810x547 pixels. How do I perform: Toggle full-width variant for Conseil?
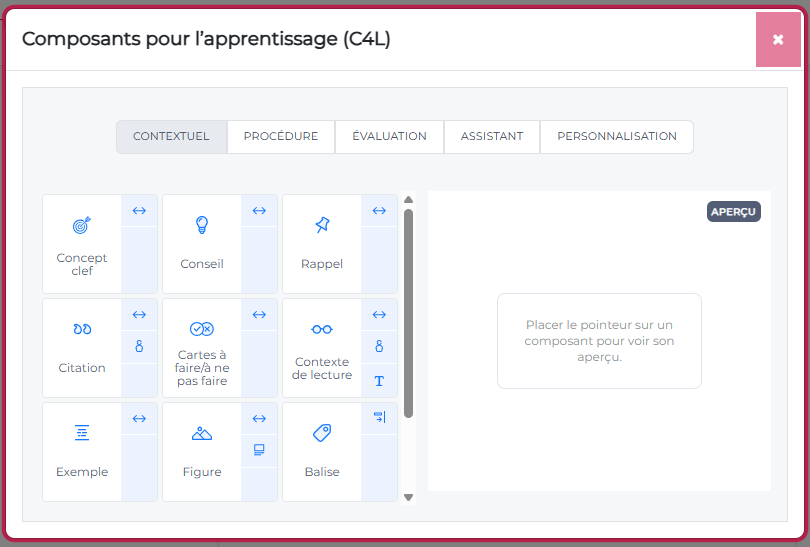coord(259,211)
